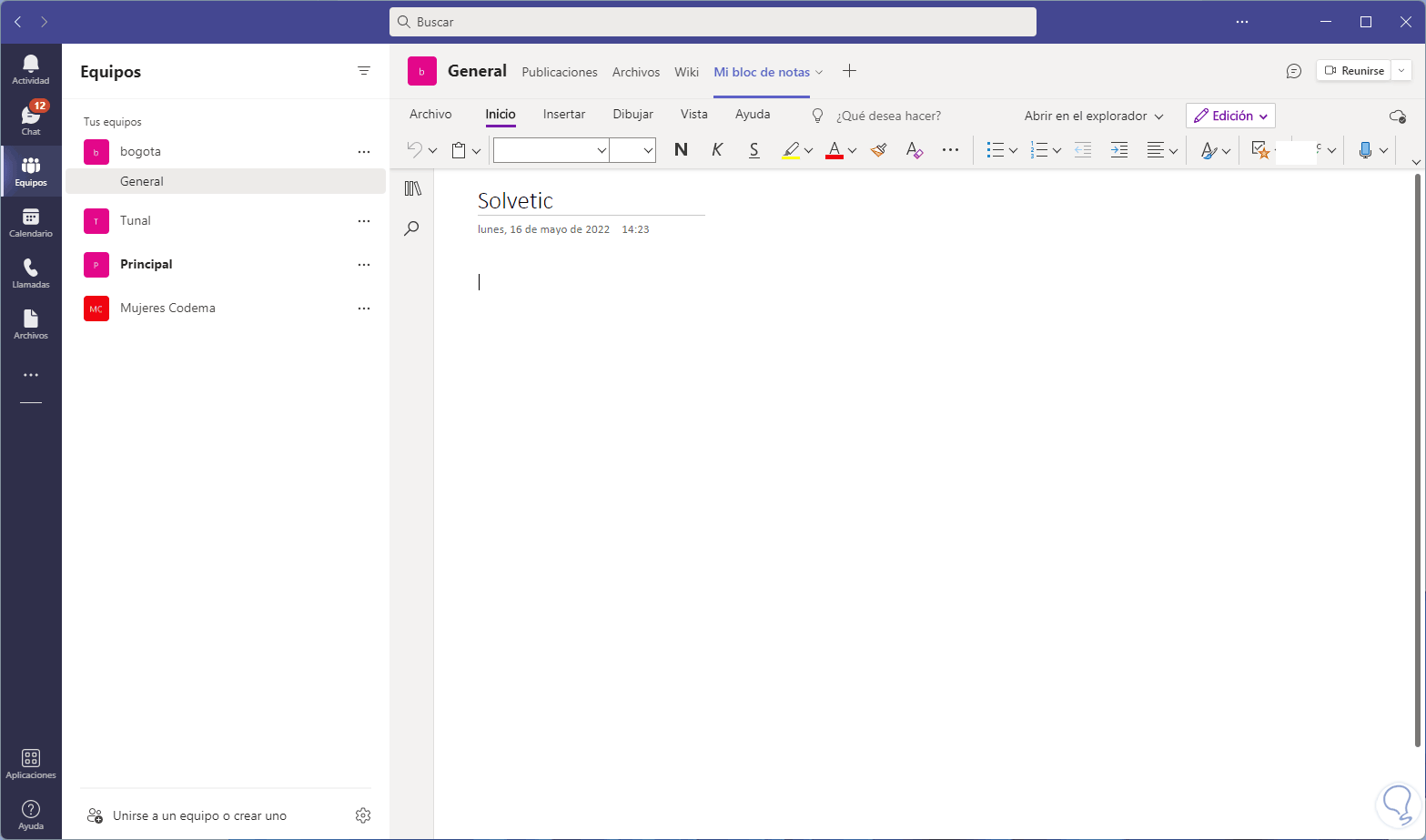
Task: Open the Llamadas section
Action: (31, 273)
